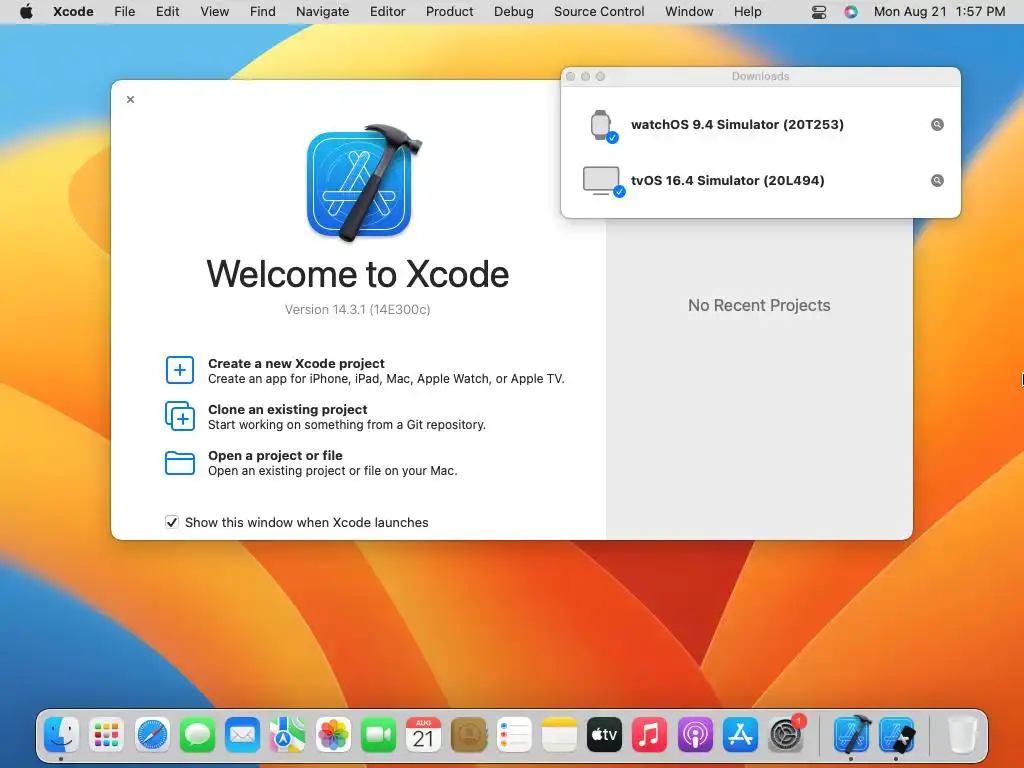Click Create a new Xcode project title
The width and height of the screenshot is (1024, 768).
click(296, 364)
